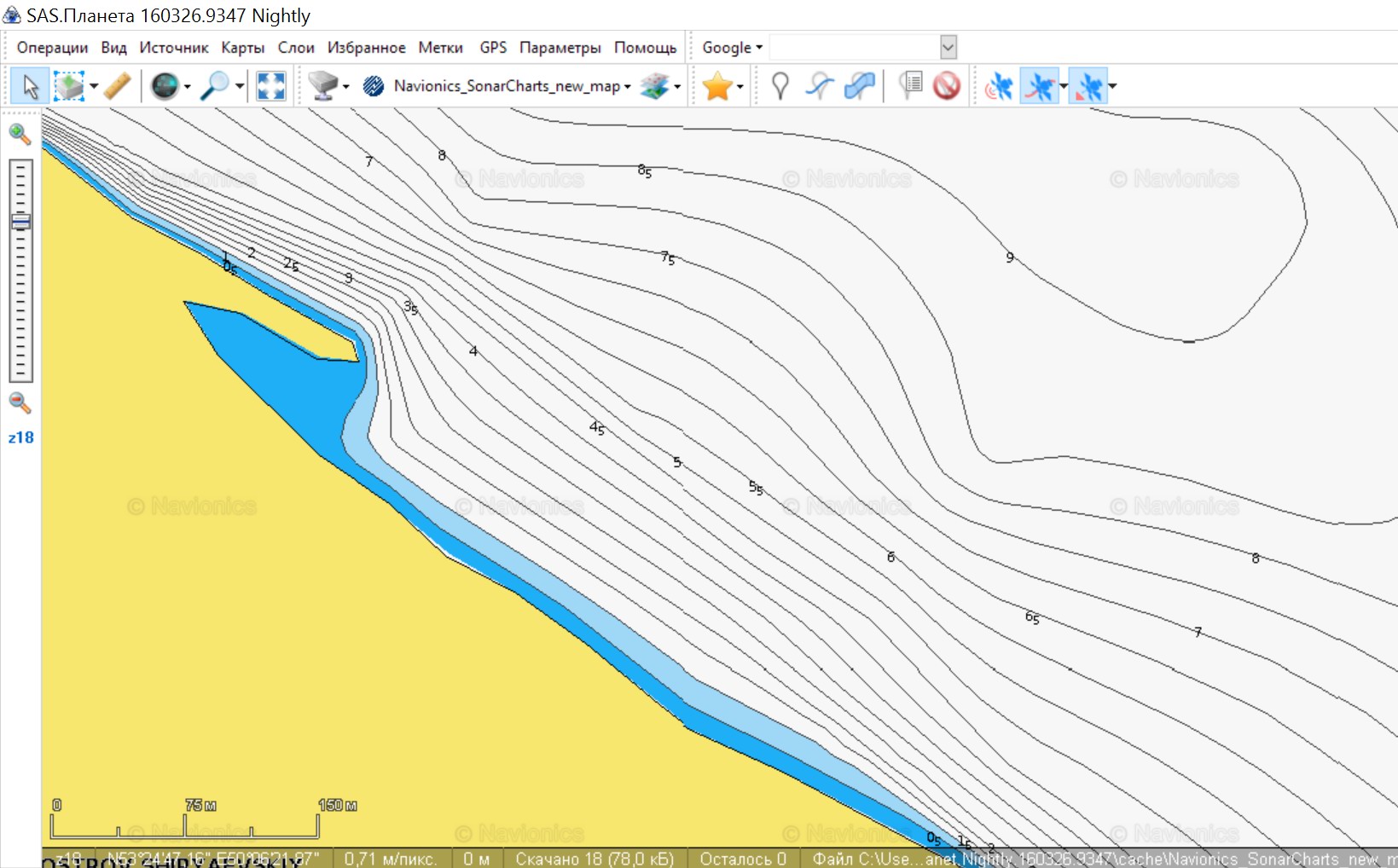Toggle the GPS receiver connection icon
Image resolution: width=1398 pixels, height=868 pixels.
[998, 86]
